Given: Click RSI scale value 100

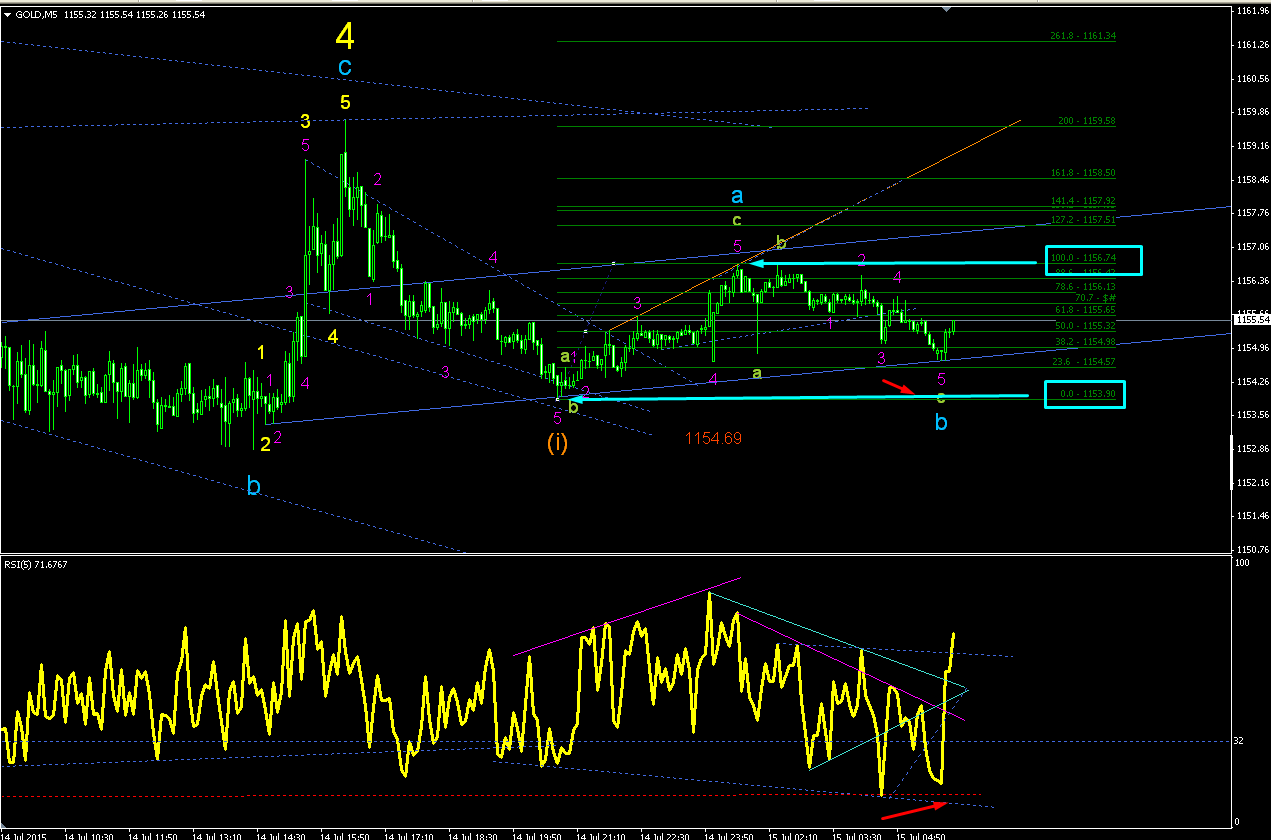Looking at the screenshot, I should point(1242,564).
